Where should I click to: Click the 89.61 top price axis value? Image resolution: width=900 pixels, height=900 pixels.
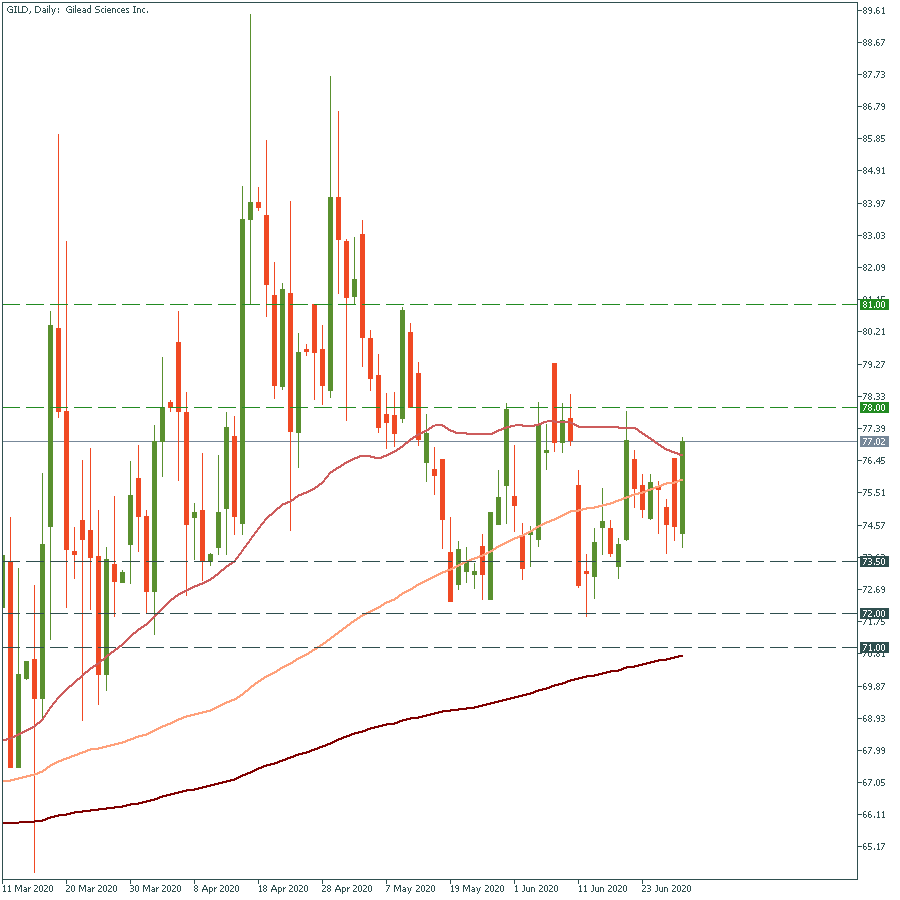(x=873, y=11)
